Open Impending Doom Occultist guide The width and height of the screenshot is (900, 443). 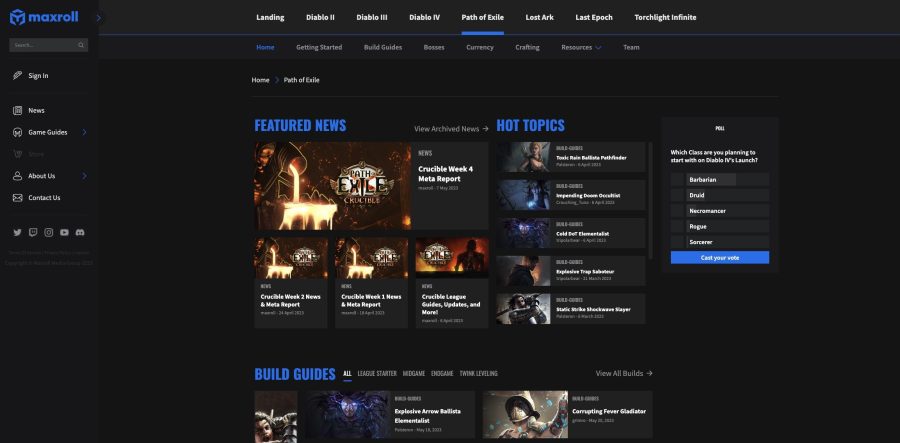coord(571,195)
